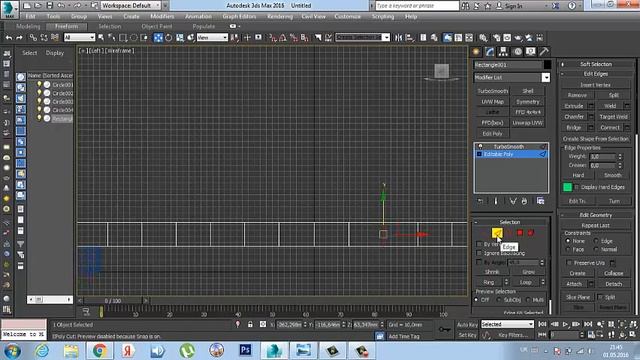Click the Collapse button in Edit Geometry

613,273
